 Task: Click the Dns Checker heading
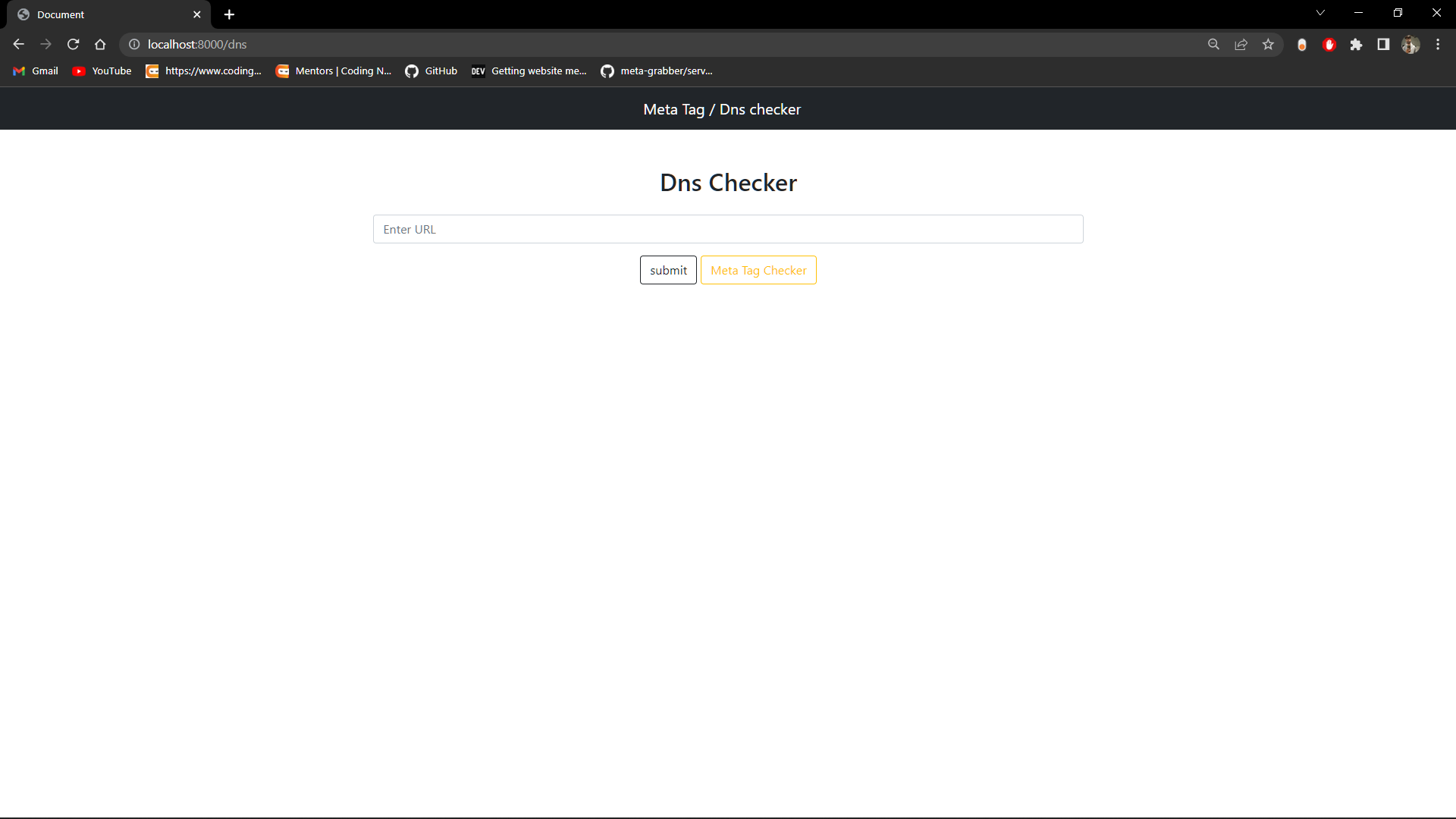(728, 183)
